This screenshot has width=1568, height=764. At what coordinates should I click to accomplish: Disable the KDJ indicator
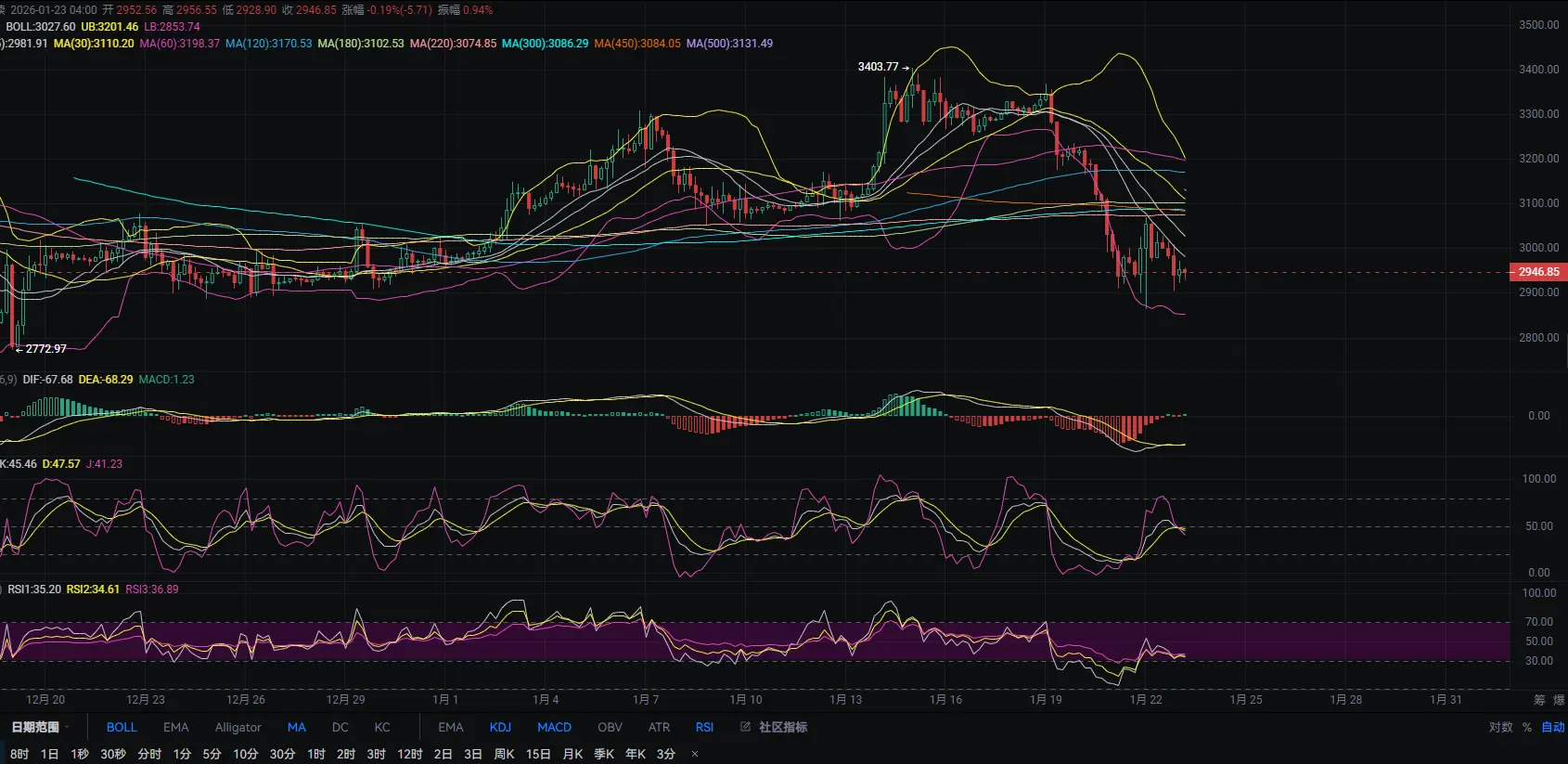point(500,727)
